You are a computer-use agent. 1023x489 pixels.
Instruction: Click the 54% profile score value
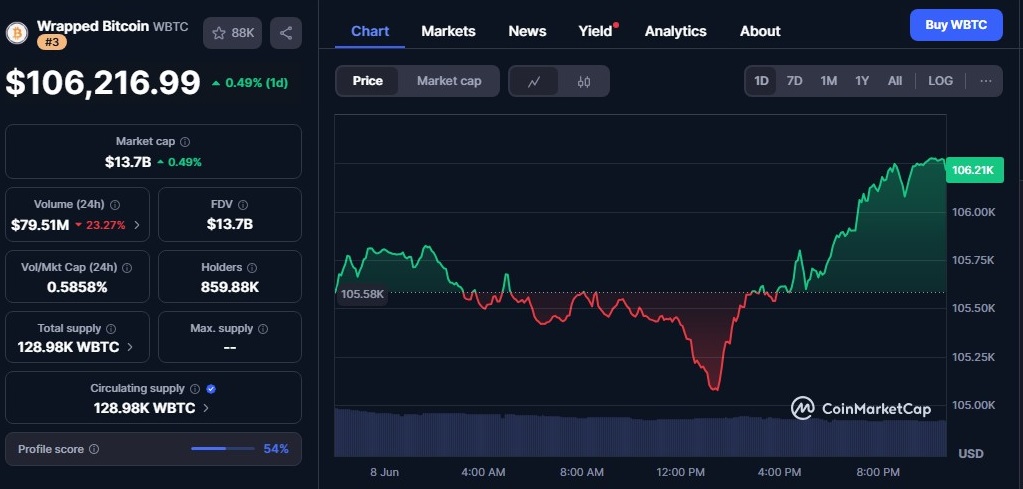click(276, 449)
